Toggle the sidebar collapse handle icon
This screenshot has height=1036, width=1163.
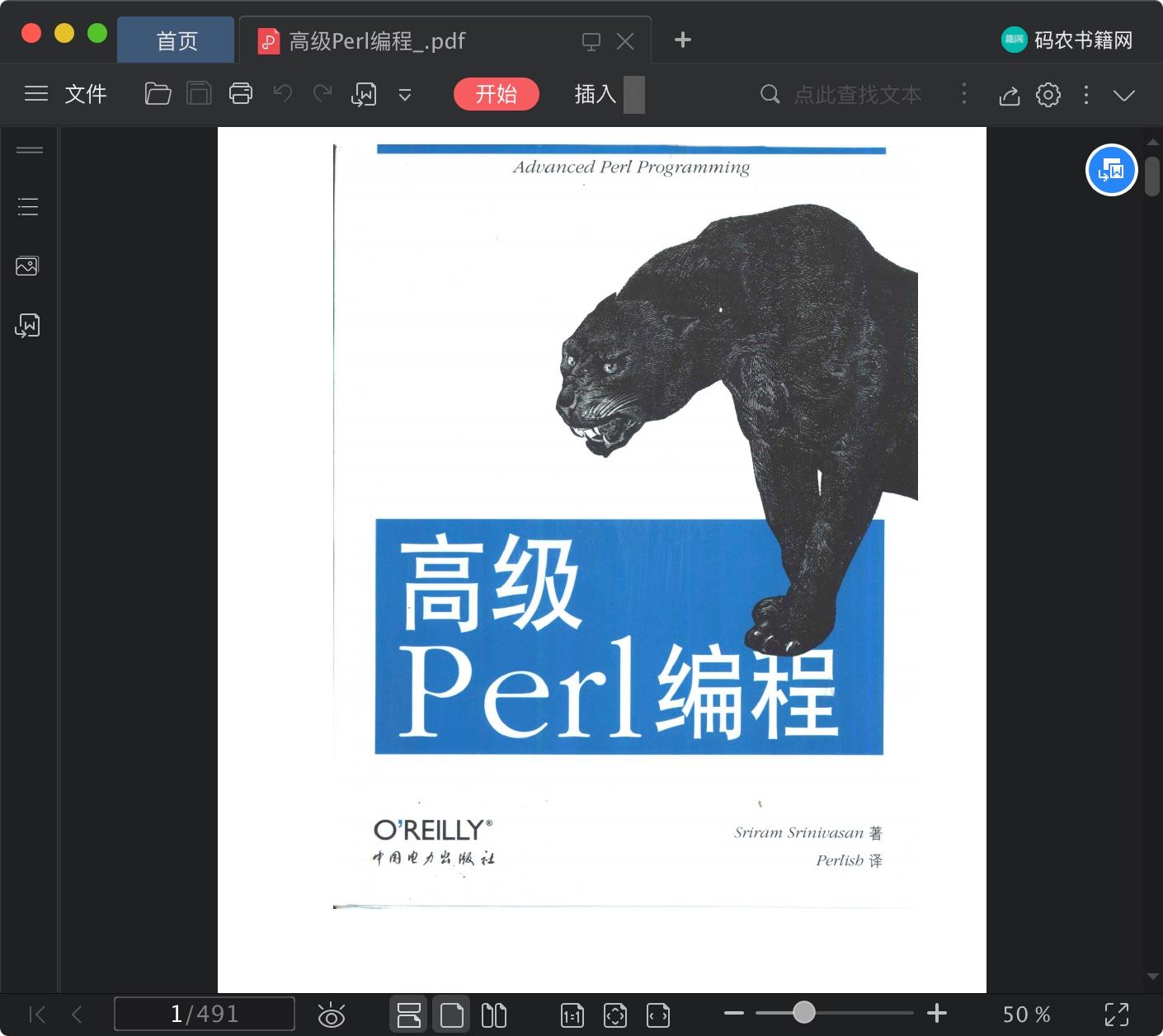click(30, 150)
